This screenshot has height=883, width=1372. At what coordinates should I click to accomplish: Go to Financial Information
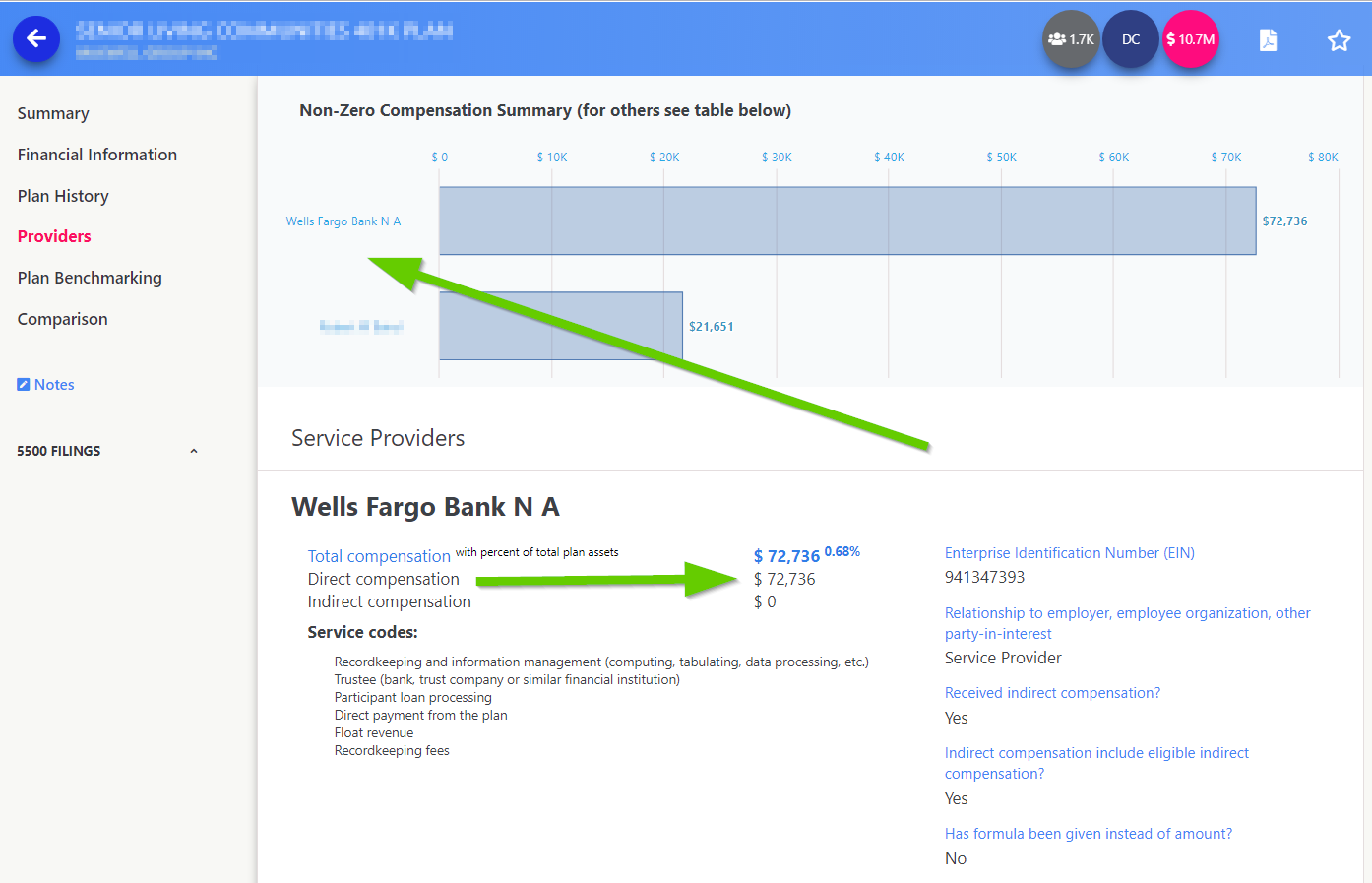coord(97,155)
